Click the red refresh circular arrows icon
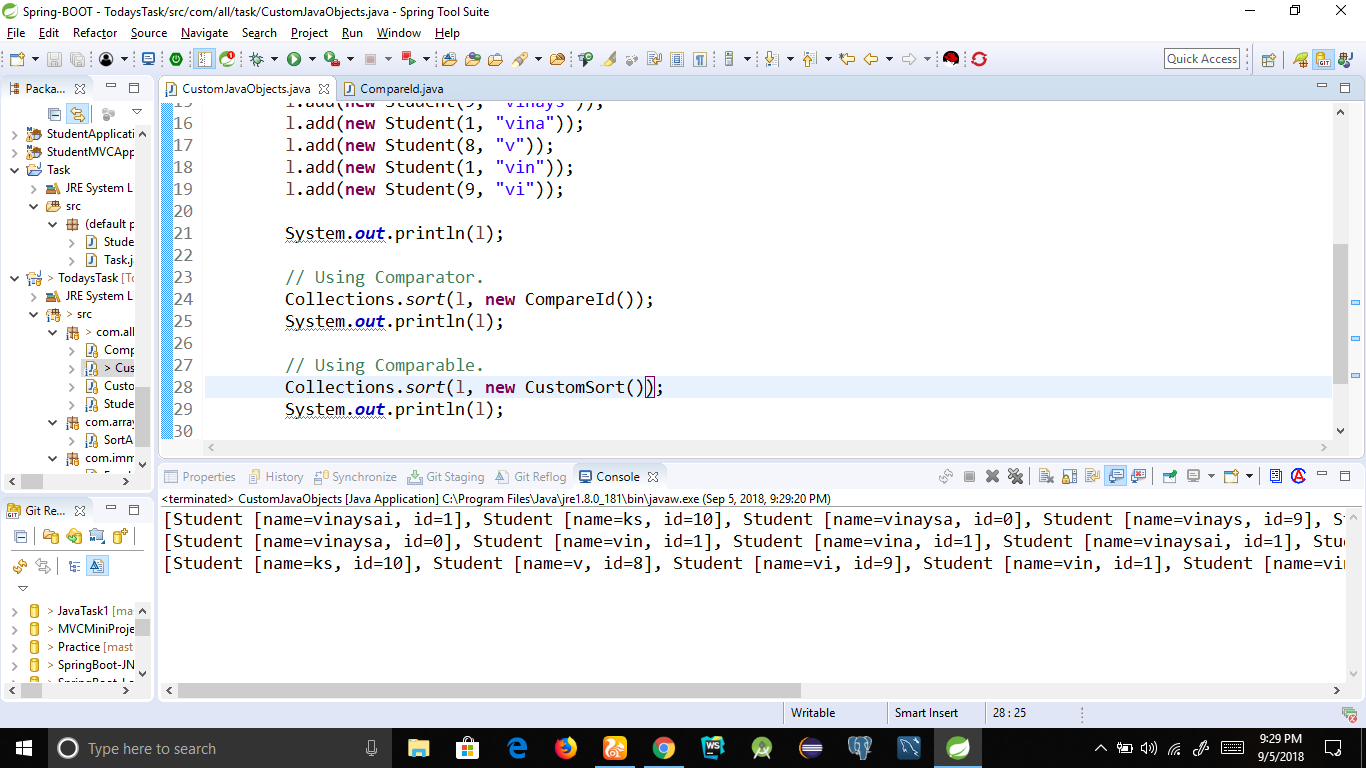Viewport: 1366px width, 768px height. click(x=979, y=59)
